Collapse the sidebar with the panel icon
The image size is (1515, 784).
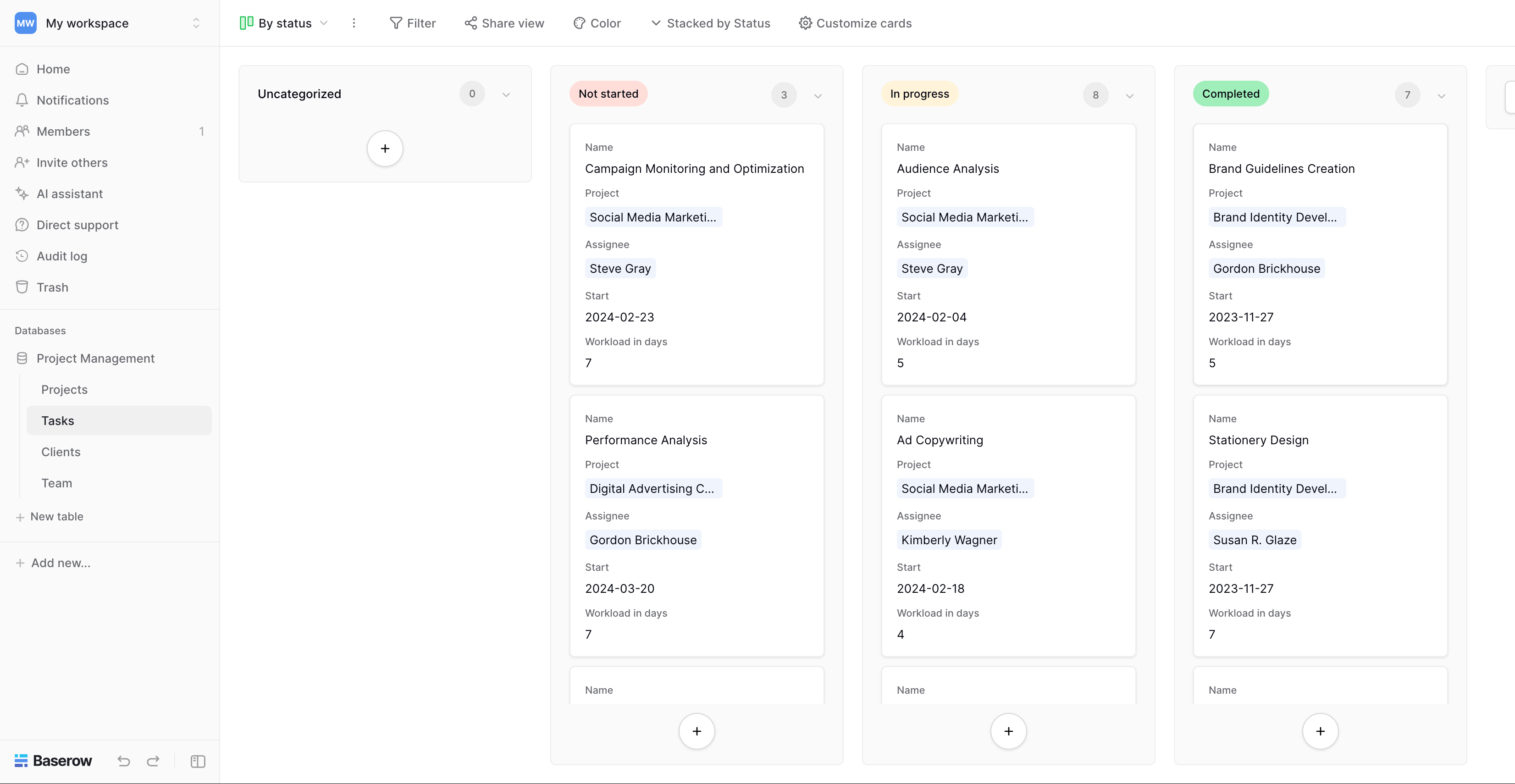coord(197,761)
